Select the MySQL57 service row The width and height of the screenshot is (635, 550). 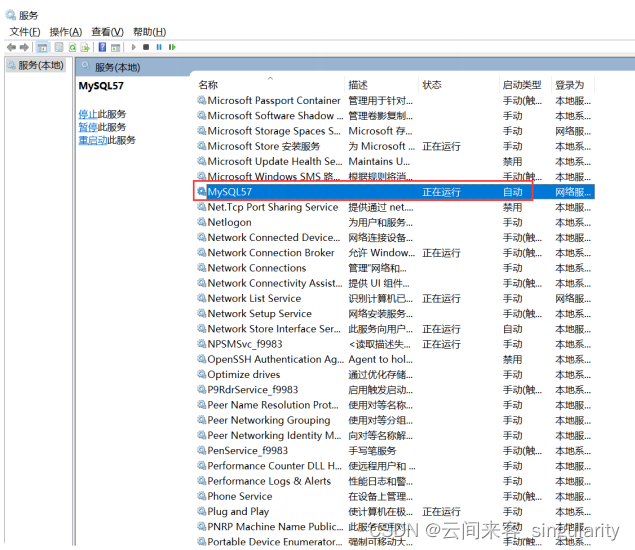pos(395,192)
